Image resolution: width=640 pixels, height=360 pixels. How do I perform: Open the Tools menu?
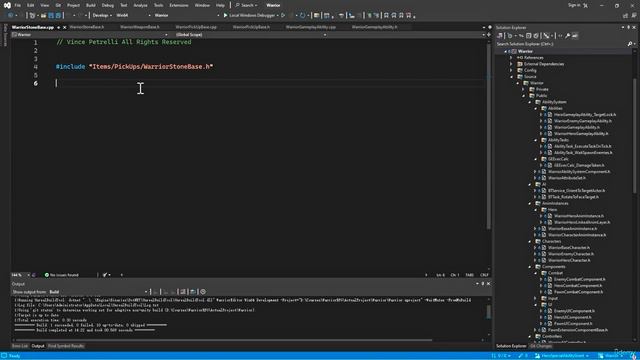158,5
